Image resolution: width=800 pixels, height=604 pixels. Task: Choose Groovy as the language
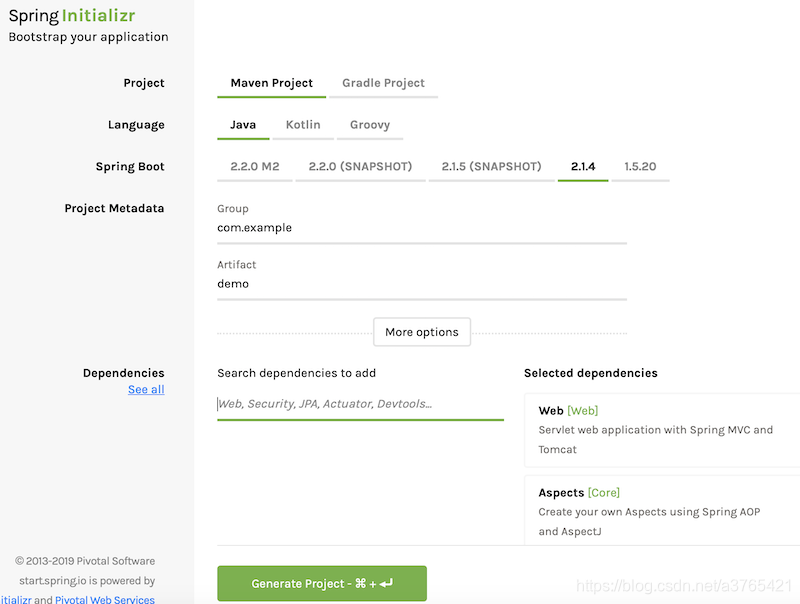pos(370,125)
